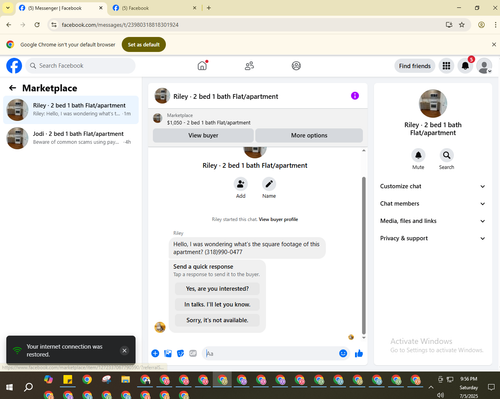Open listing photo in right panel

point(433,103)
